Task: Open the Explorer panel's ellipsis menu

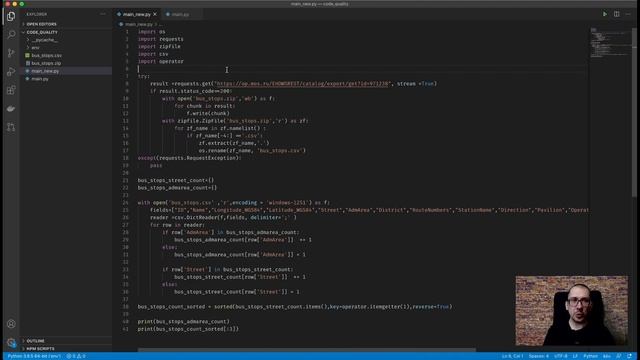Action: point(103,14)
